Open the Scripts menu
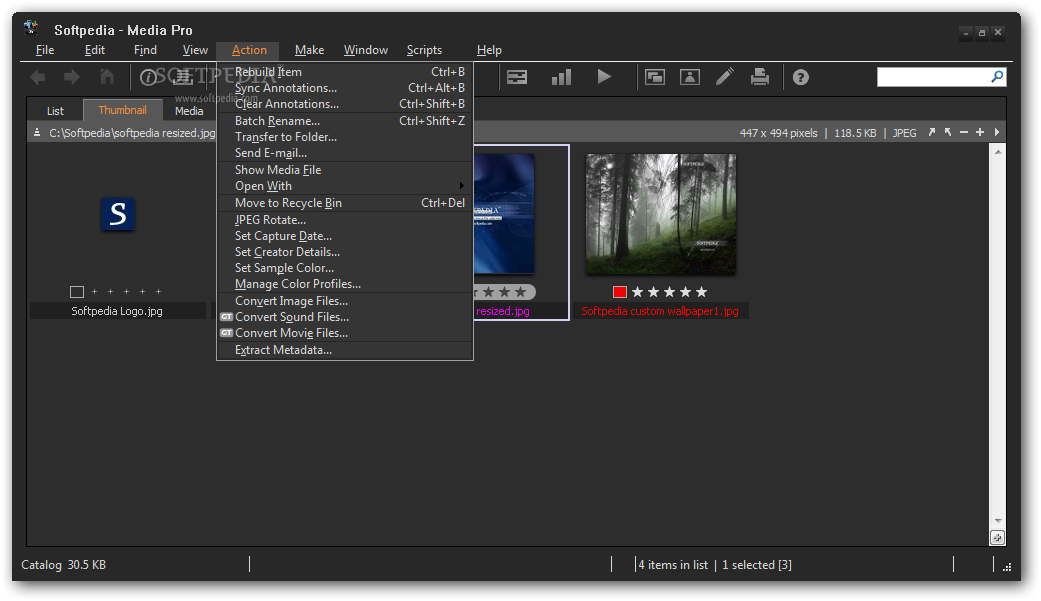The image size is (1041, 601). pos(424,50)
